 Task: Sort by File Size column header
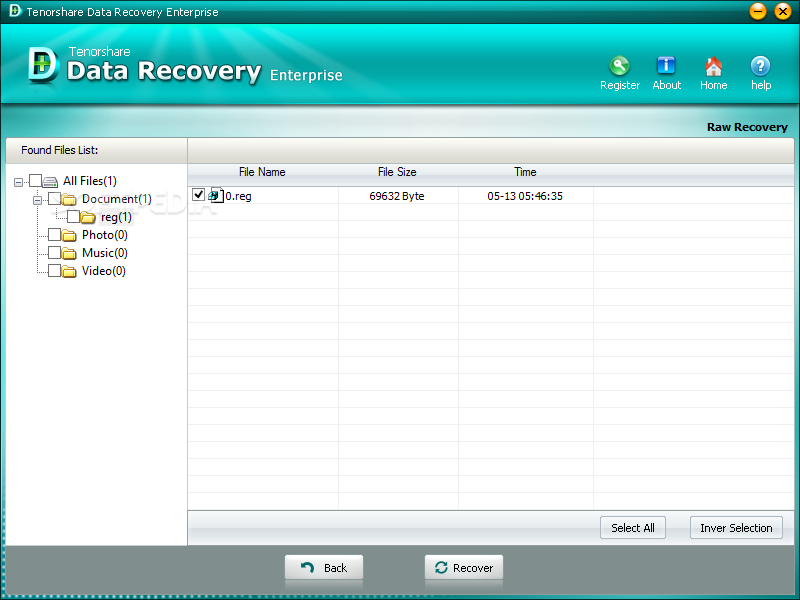397,172
